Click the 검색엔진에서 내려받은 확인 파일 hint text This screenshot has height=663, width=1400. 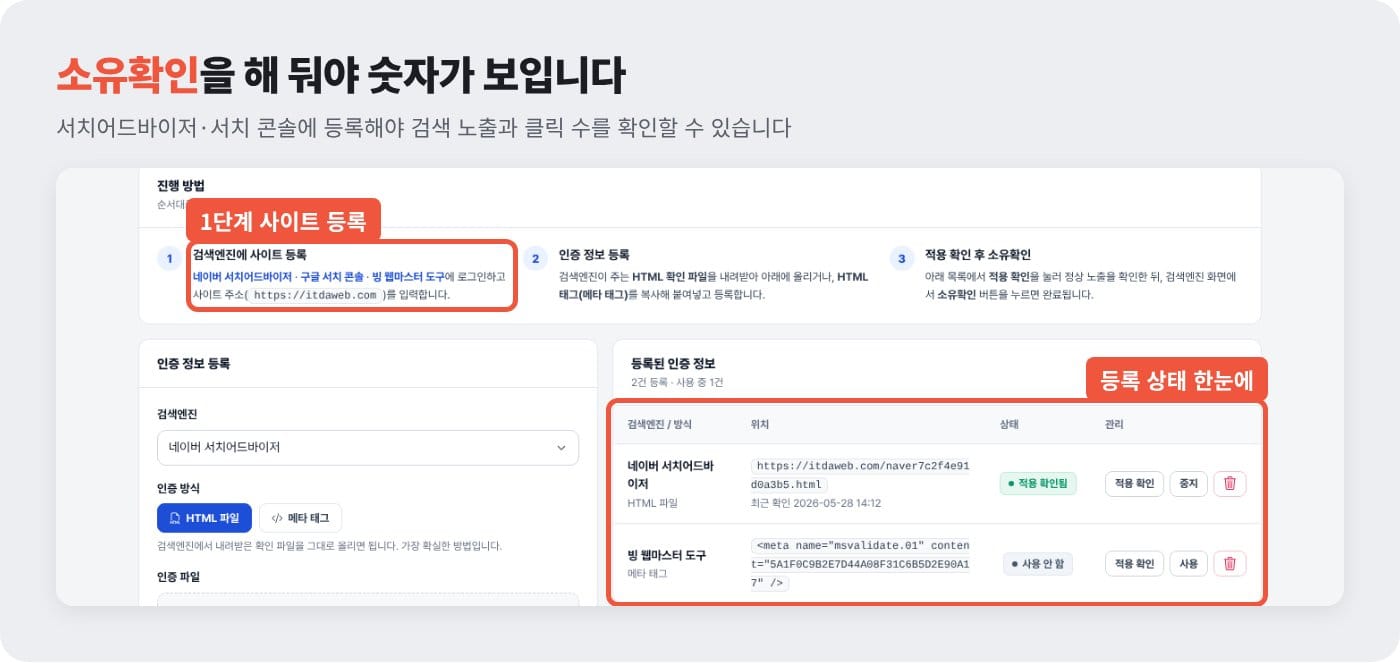[x=329, y=546]
